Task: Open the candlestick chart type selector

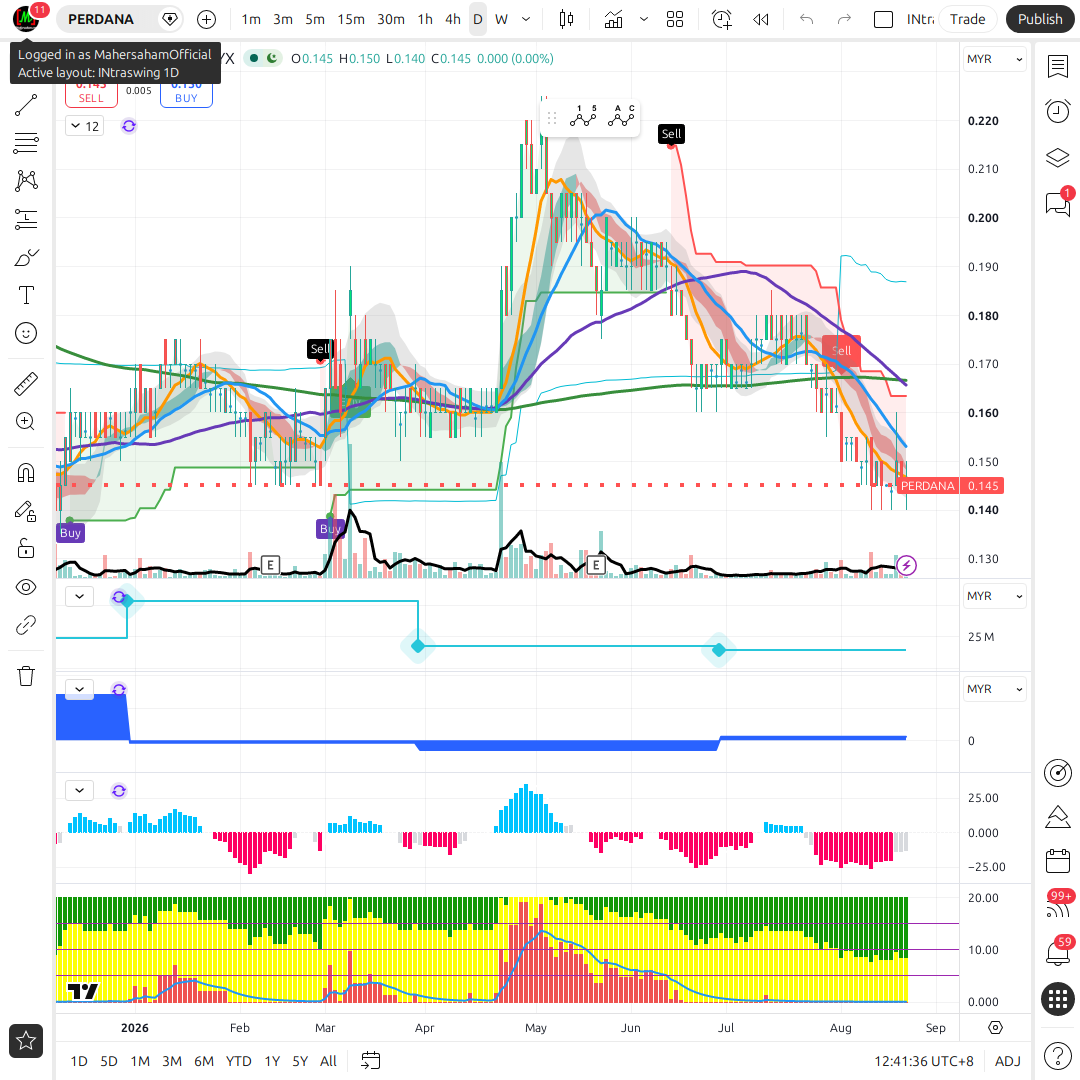Action: (566, 19)
